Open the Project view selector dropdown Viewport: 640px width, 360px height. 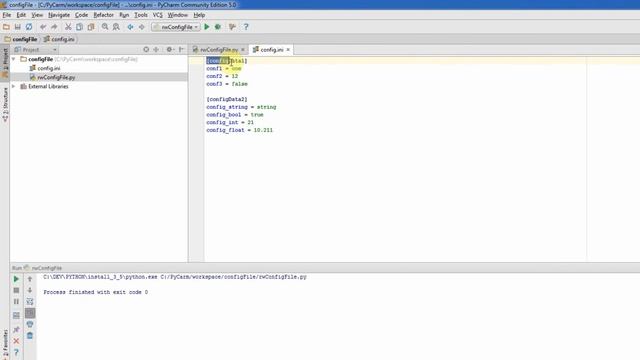(36, 50)
